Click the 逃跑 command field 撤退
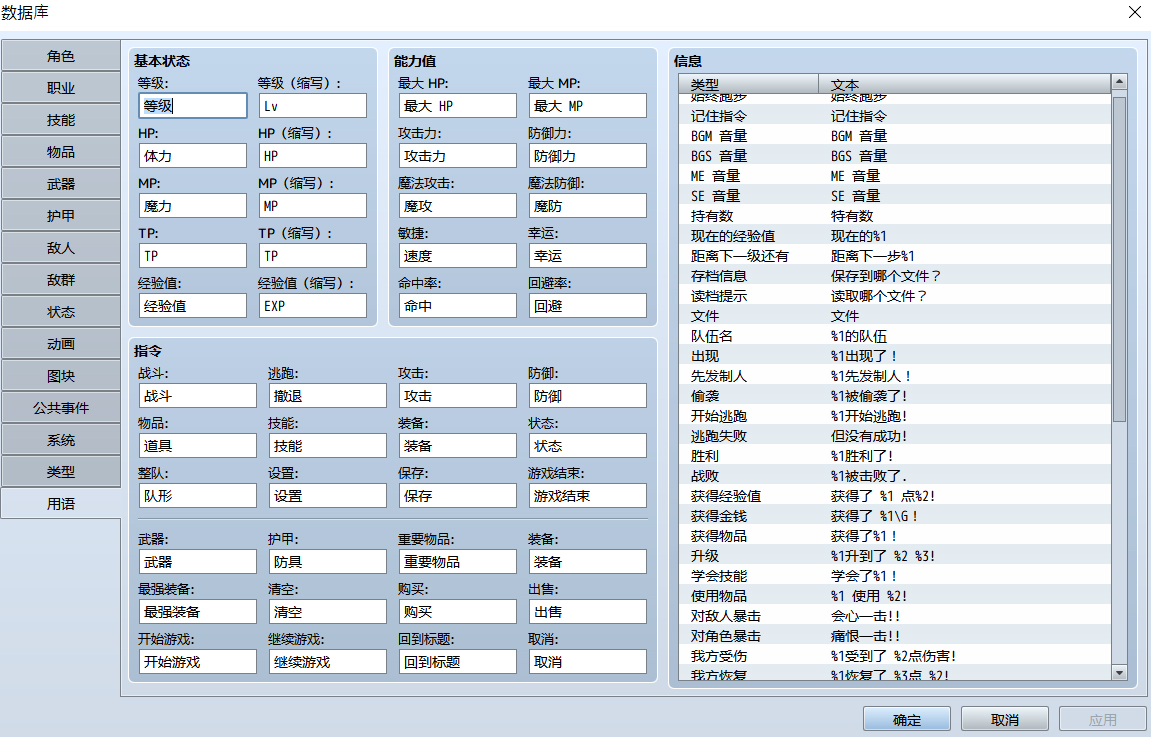The width and height of the screenshot is (1151, 737). tap(327, 396)
